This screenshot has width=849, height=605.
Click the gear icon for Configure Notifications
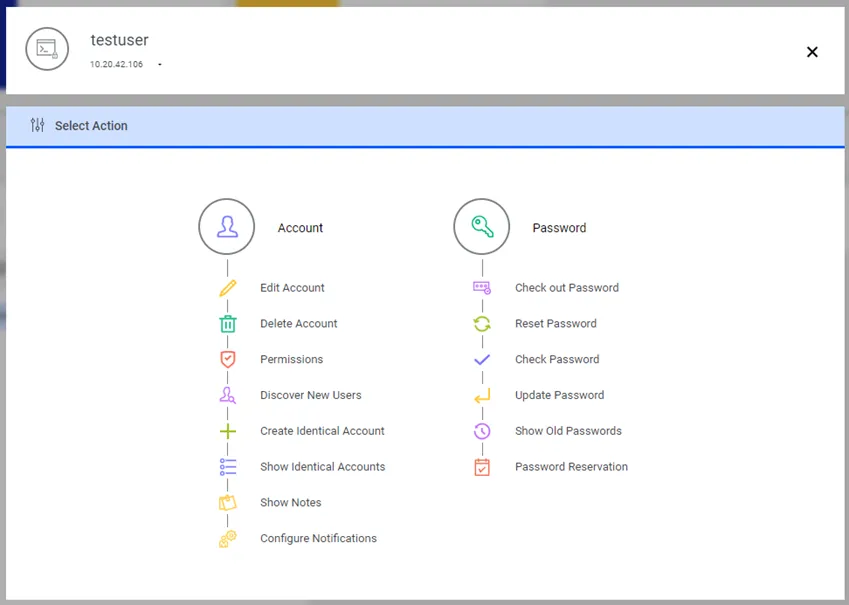pos(227,538)
